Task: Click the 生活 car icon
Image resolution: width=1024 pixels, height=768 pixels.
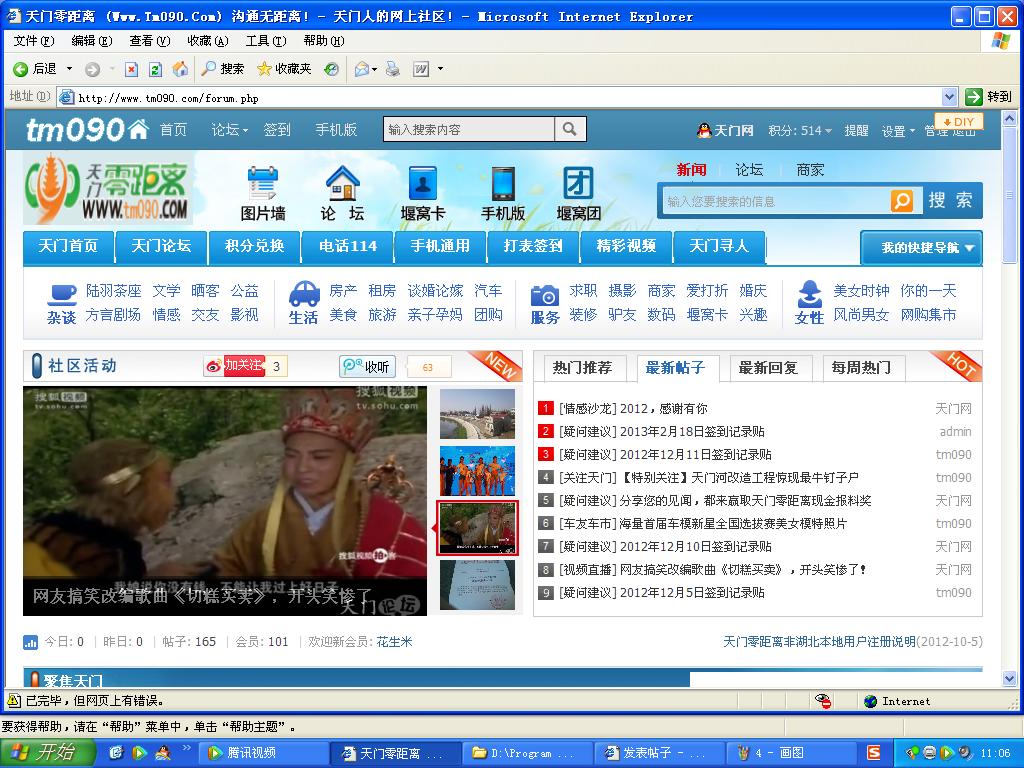Action: pyautogui.click(x=304, y=293)
